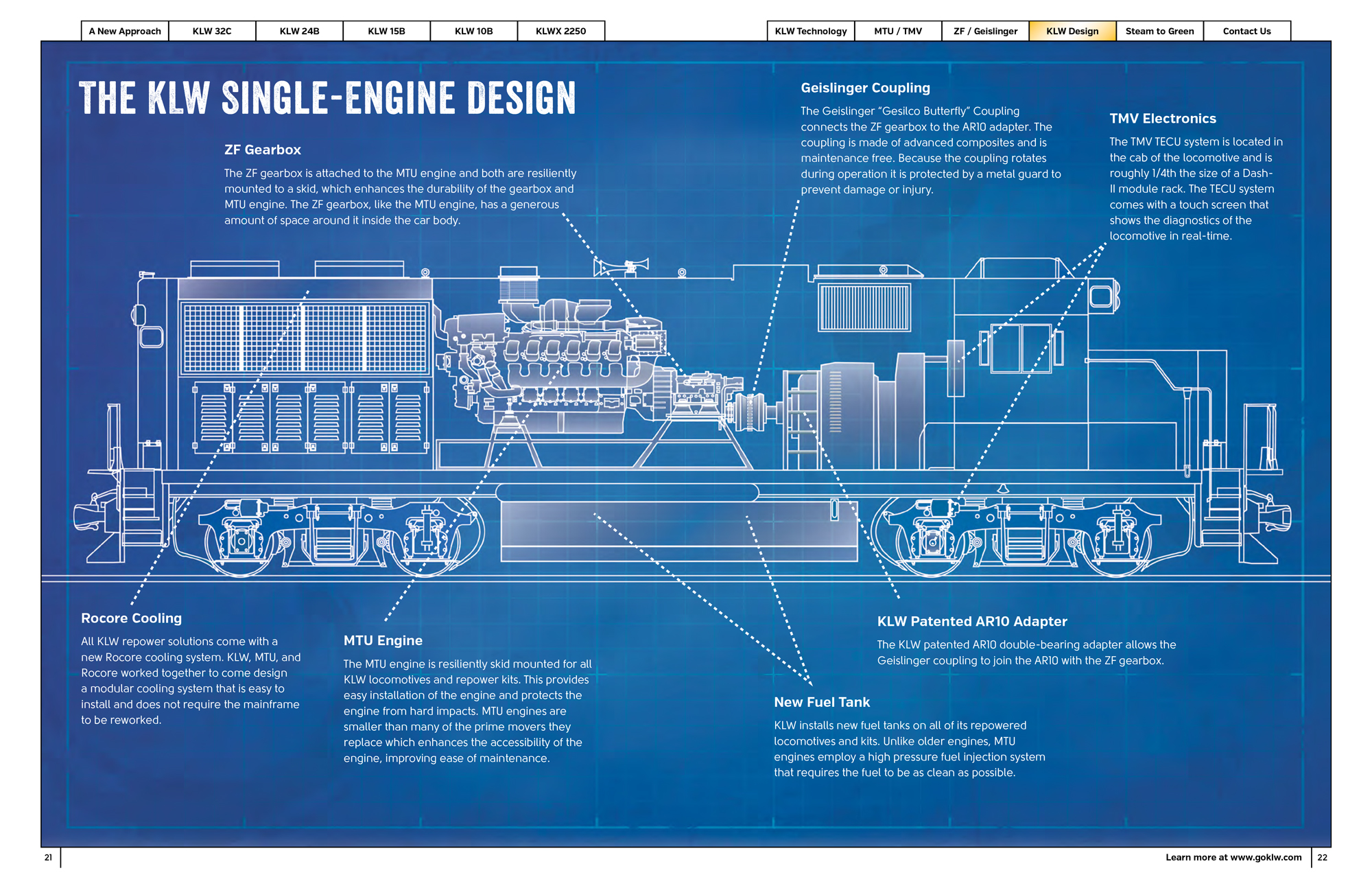Switch to the KLW 15B tab
1372x888 pixels.
[386, 31]
